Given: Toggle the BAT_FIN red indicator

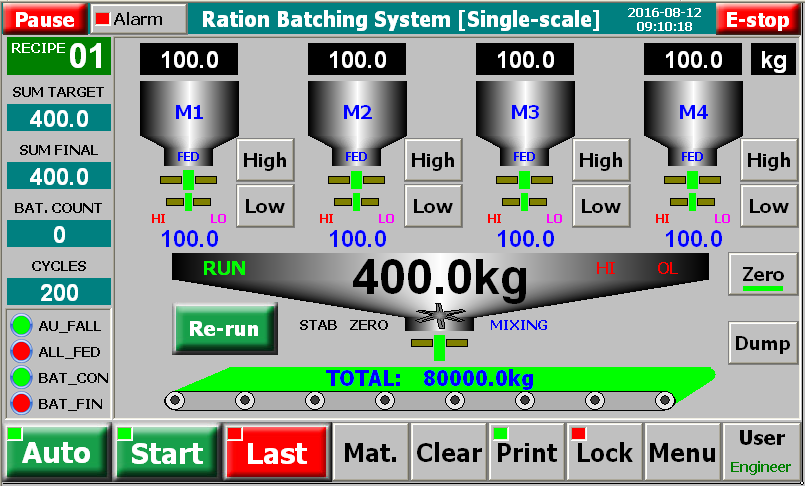Looking at the screenshot, I should click(x=22, y=403).
